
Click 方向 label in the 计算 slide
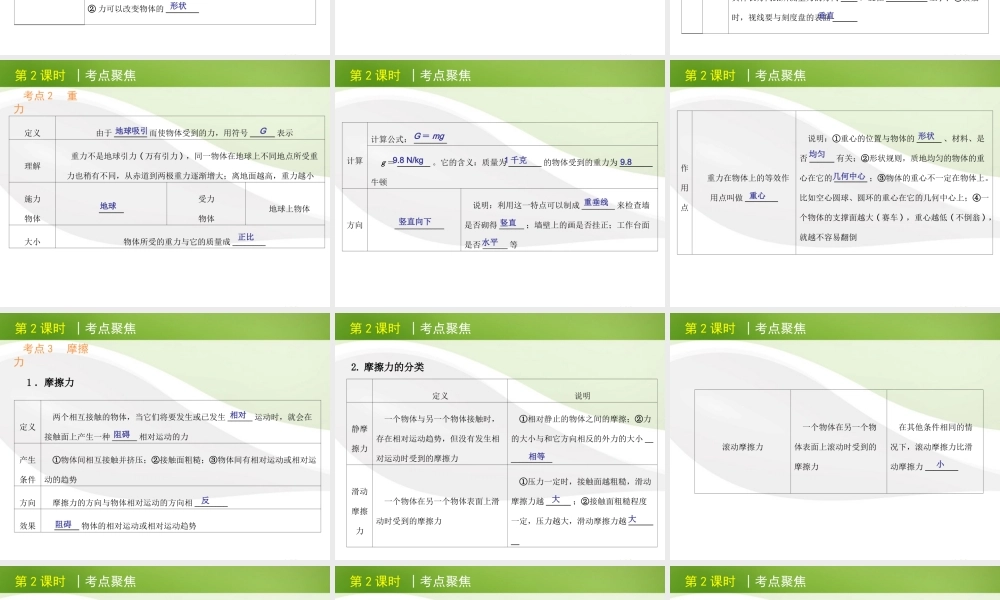point(355,225)
